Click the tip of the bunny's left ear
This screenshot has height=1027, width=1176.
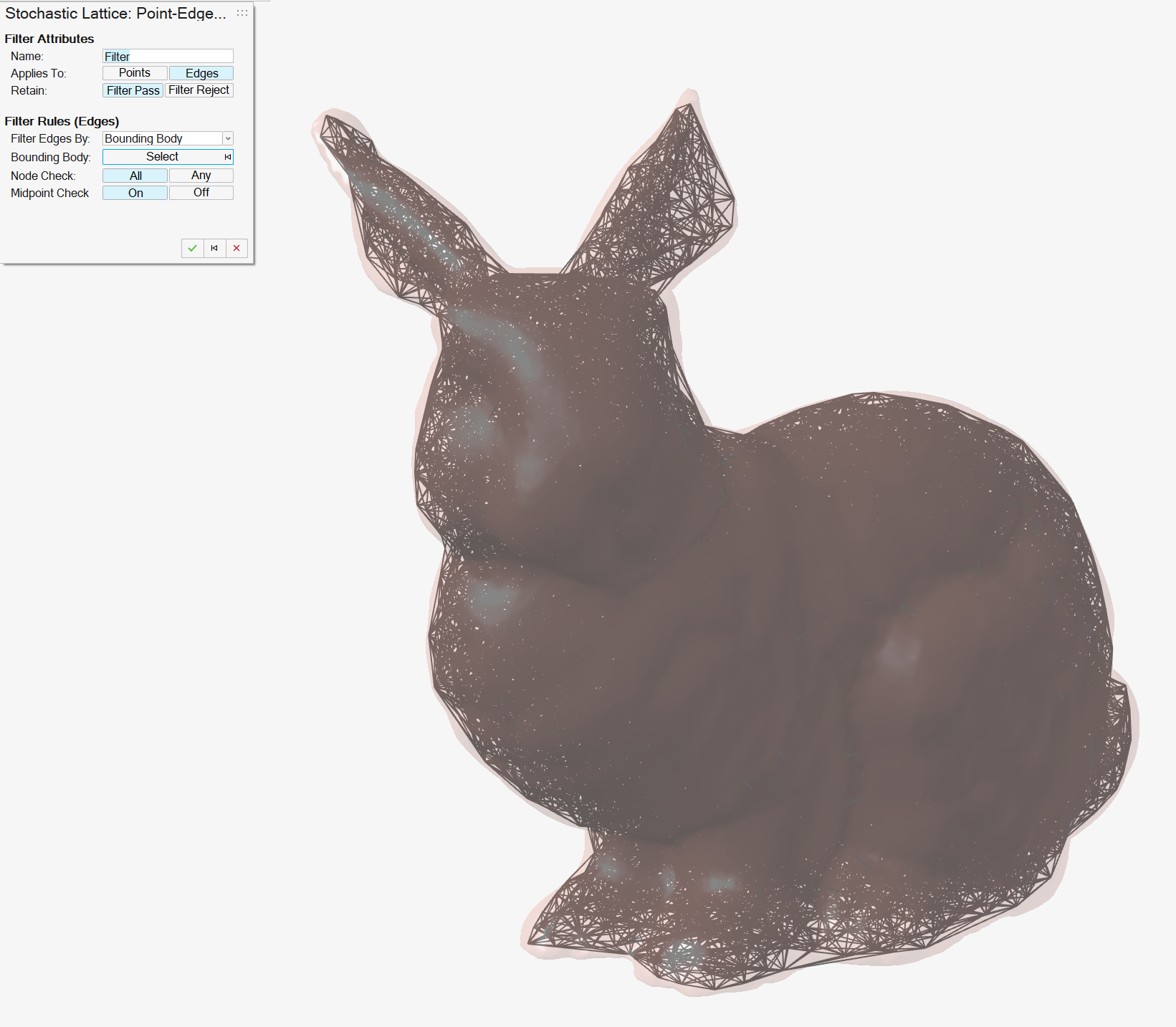[330, 120]
